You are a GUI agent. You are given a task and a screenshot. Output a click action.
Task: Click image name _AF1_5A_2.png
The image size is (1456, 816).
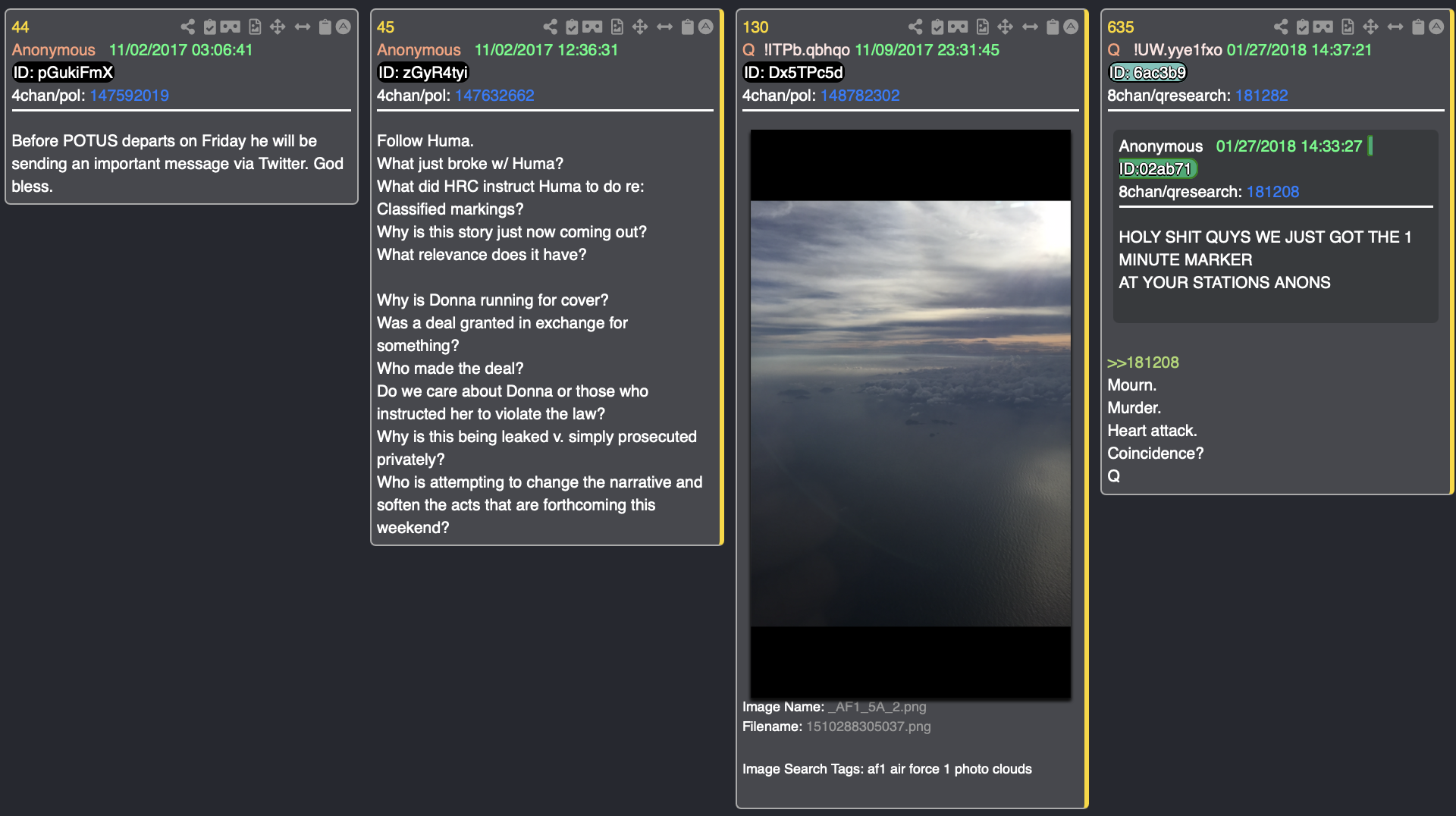point(877,707)
